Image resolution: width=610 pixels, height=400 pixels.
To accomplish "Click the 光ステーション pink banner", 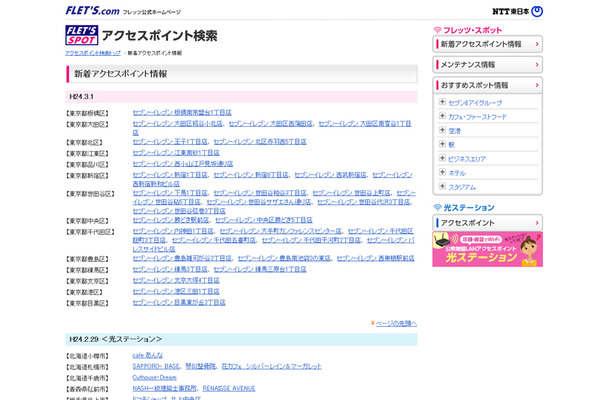I will tap(487, 249).
